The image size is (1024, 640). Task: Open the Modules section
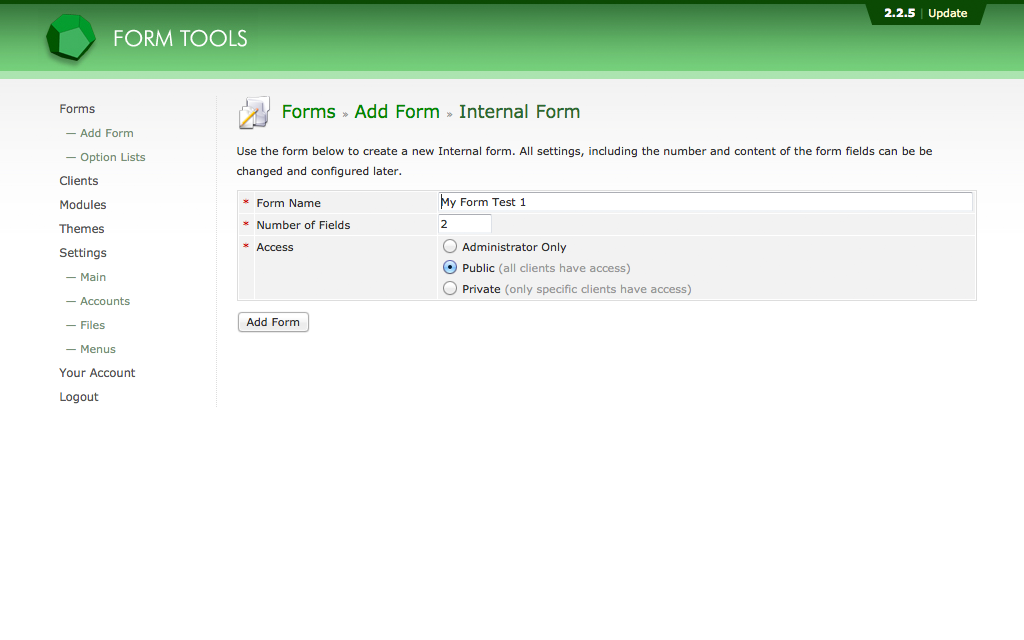click(82, 205)
